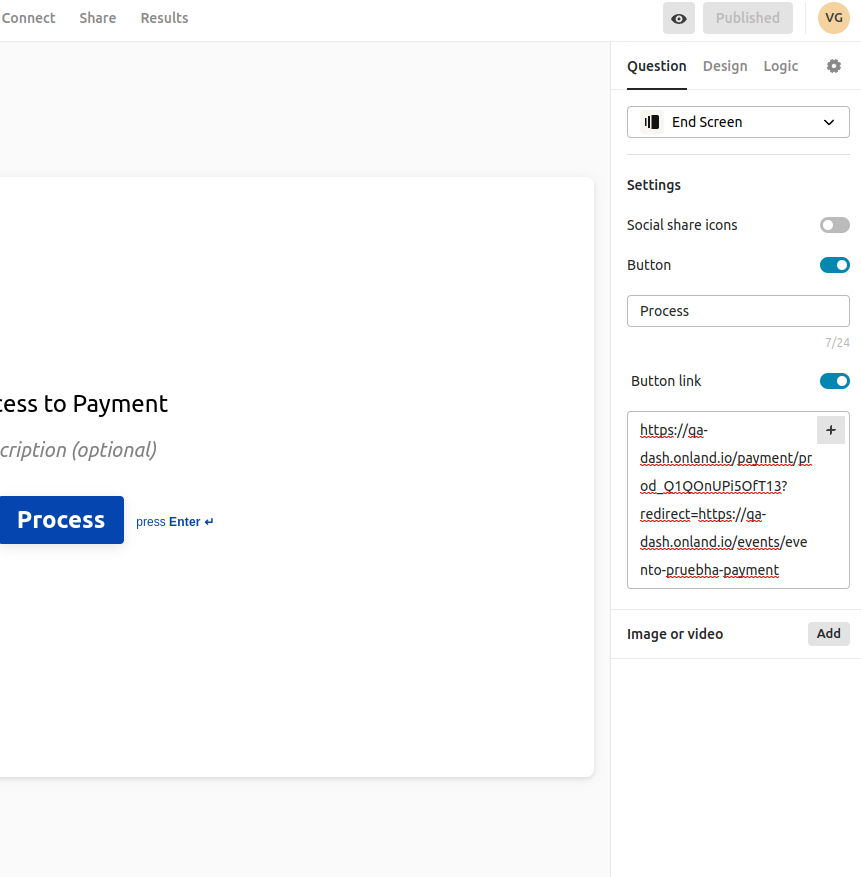Click the Settings heading
The image size is (861, 877).
point(653,185)
